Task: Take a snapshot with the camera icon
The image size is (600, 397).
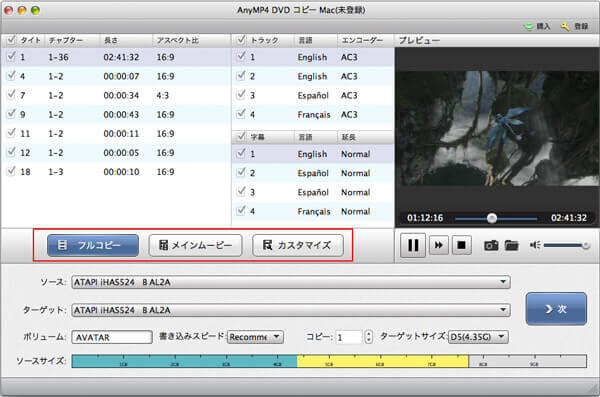Action: pyautogui.click(x=491, y=245)
